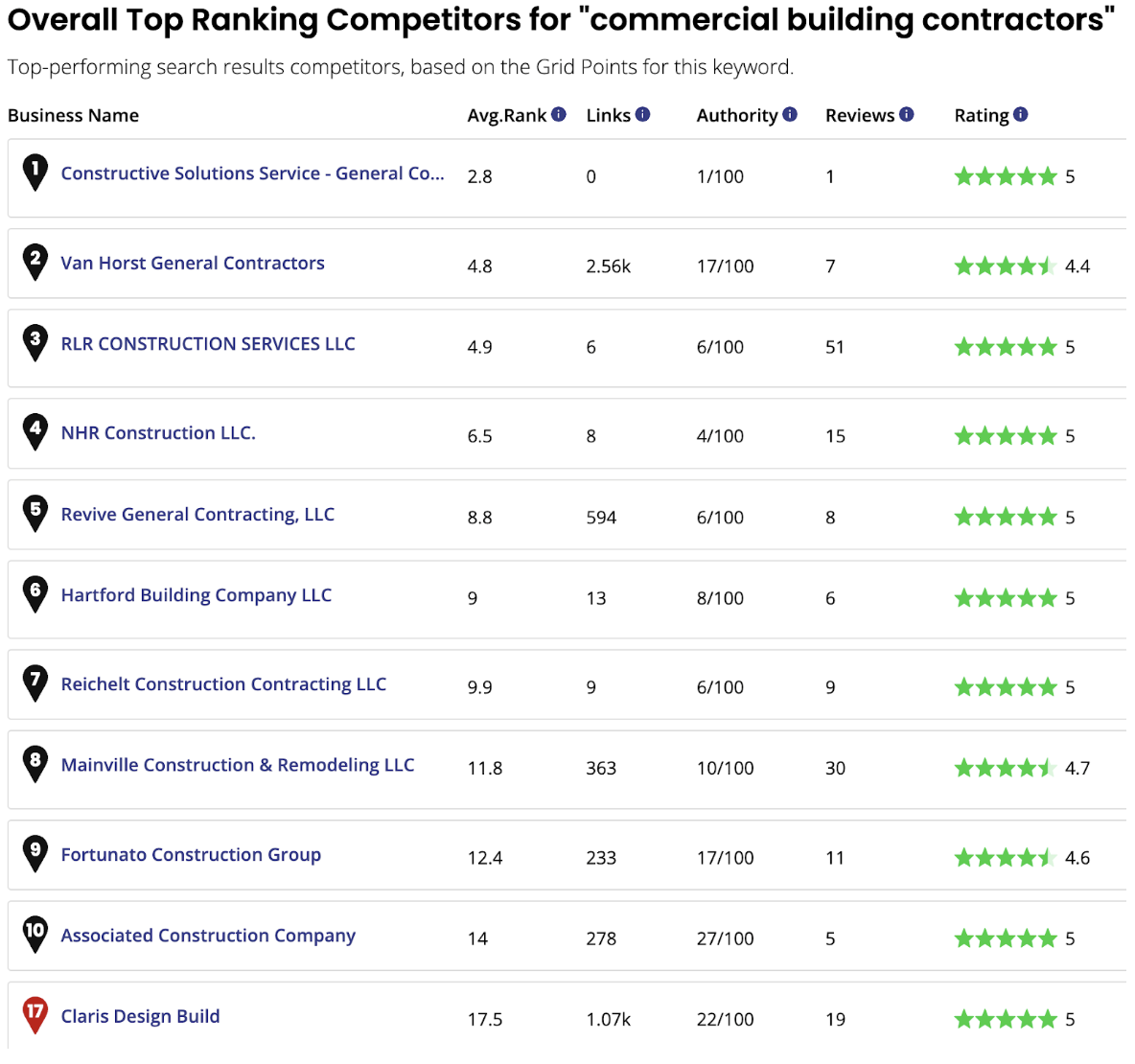Click the Authority column info icon
The image size is (1135, 1064).
click(792, 113)
